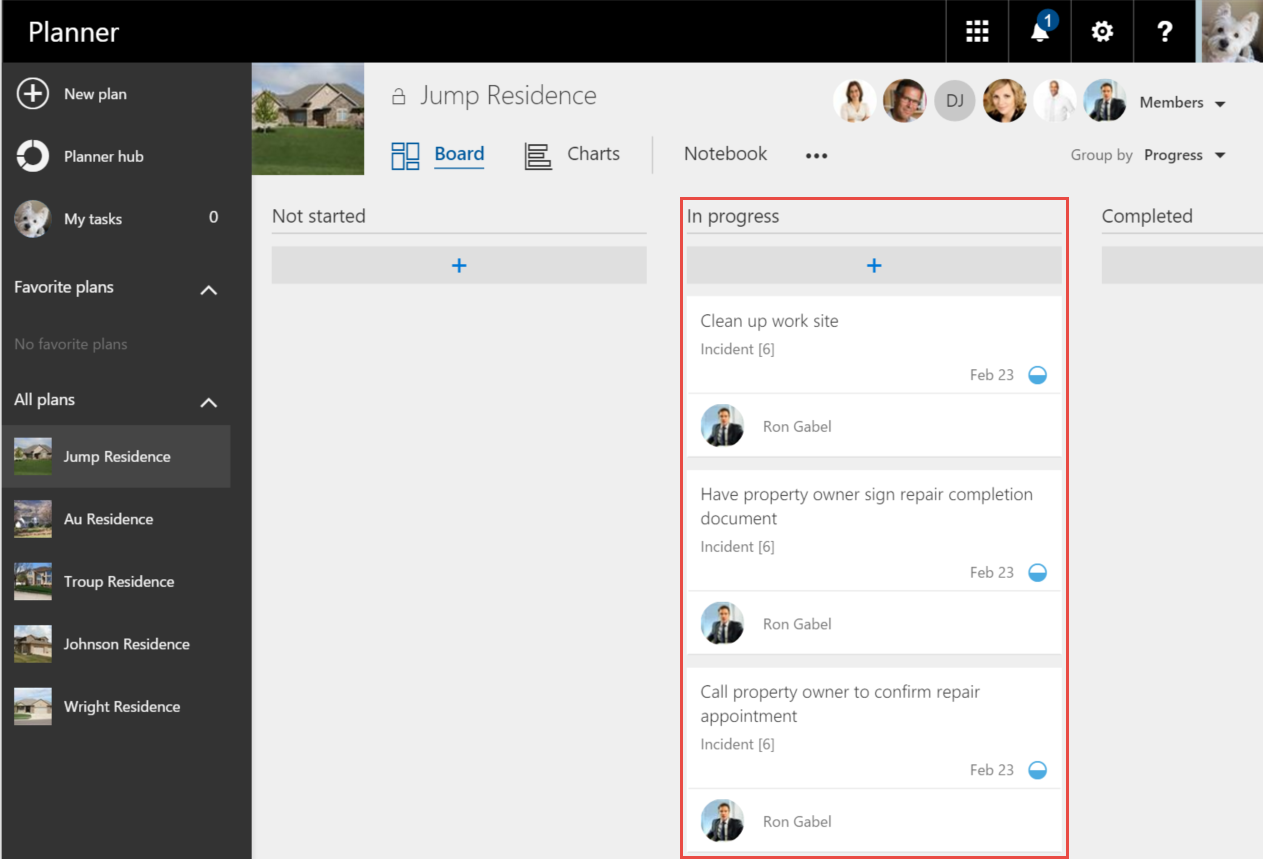Image resolution: width=1263 pixels, height=859 pixels.
Task: Collapse the Favorite plans section
Action: [208, 288]
